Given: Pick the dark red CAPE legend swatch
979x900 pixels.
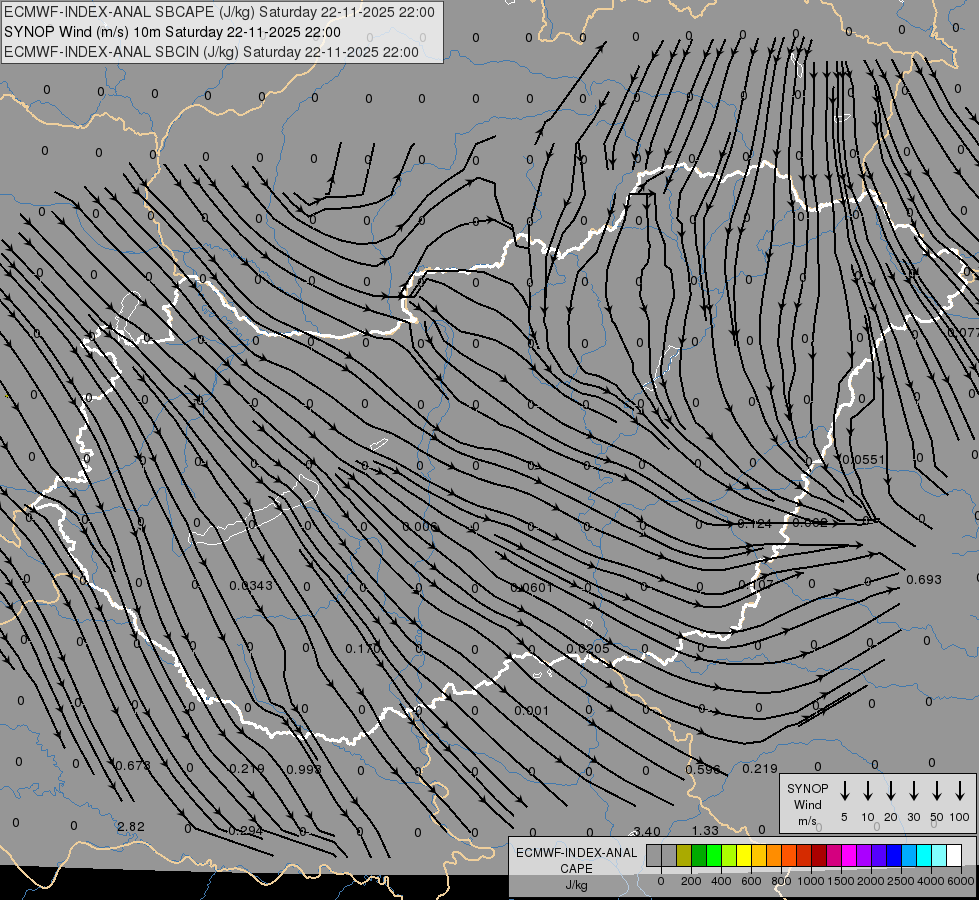Looking at the screenshot, I should coord(819,856).
